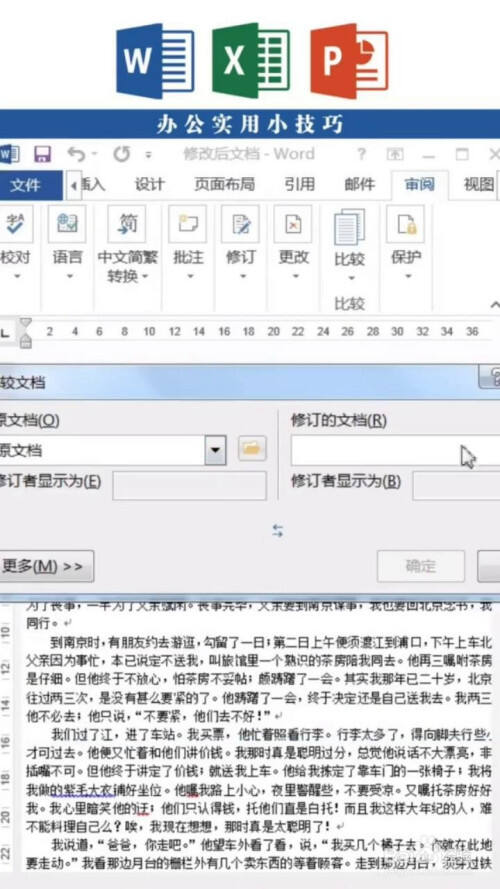The height and width of the screenshot is (889, 500).
Task: Collapse the ribbon with the caret icon
Action: coord(494,305)
